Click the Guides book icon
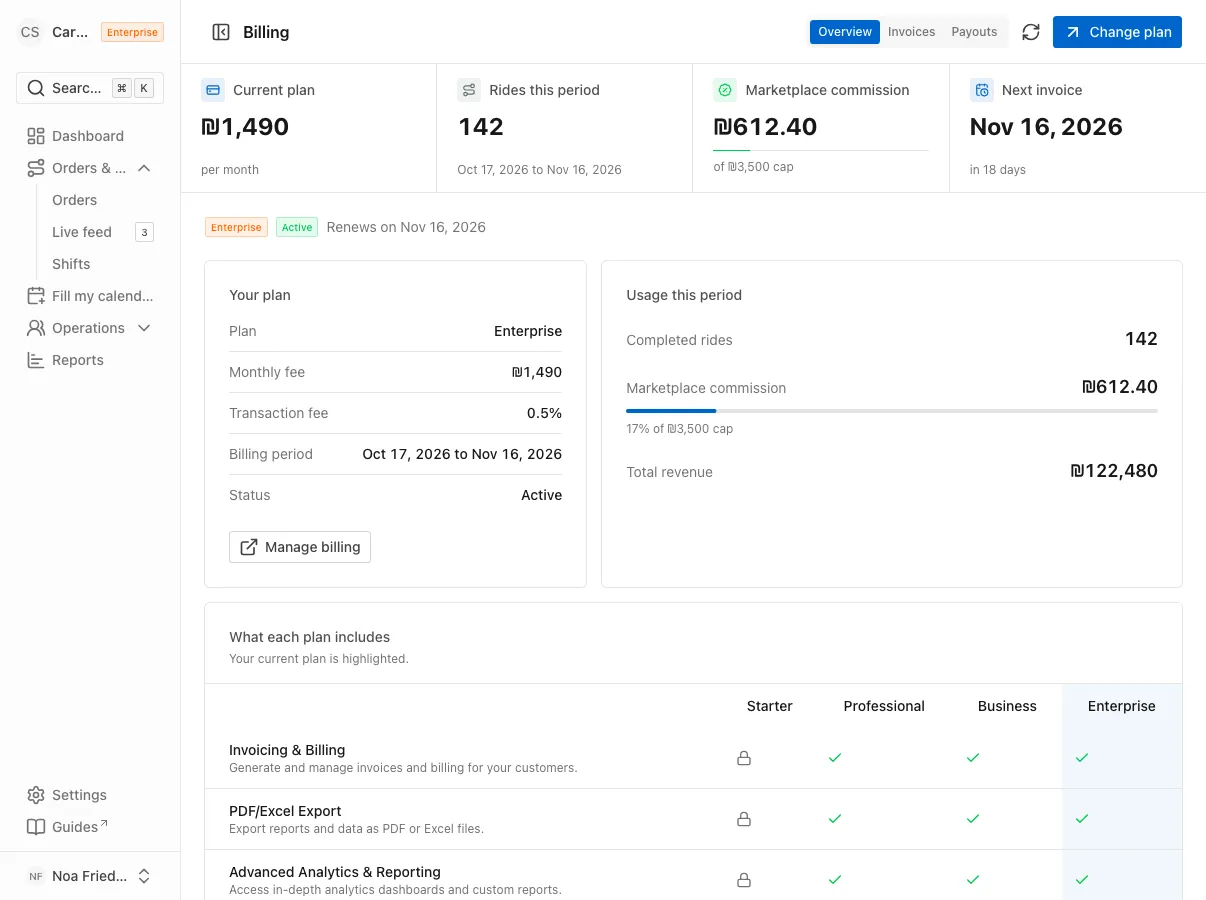This screenshot has width=1206, height=900. (36, 827)
